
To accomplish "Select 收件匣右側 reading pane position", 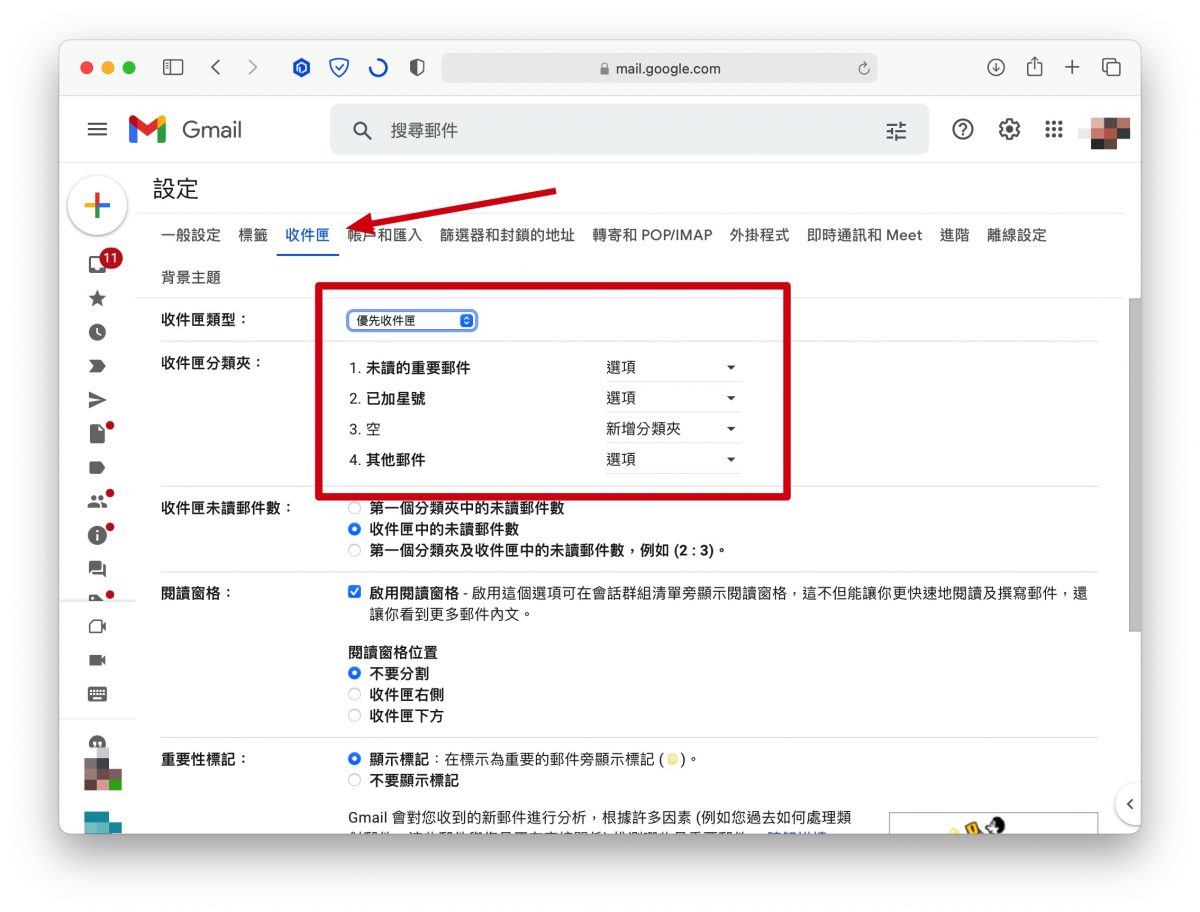I will tap(354, 695).
